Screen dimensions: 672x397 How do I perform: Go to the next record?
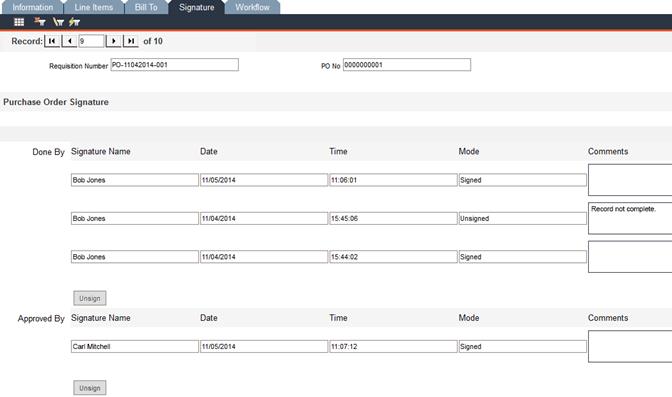(x=113, y=41)
